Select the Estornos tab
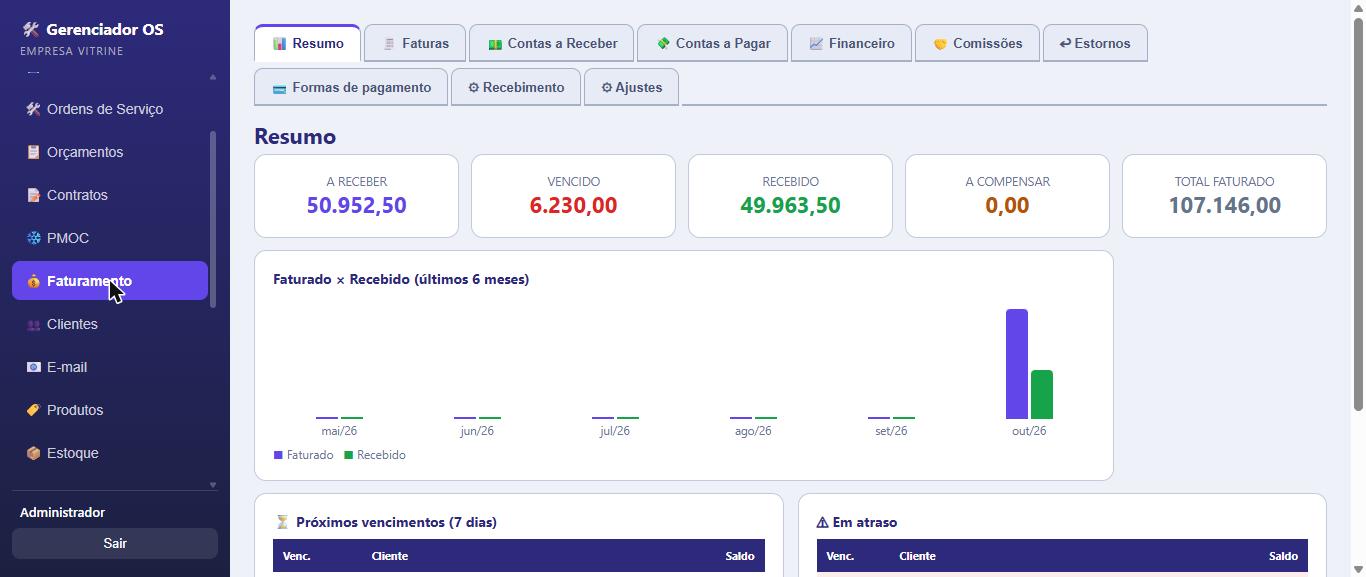1366x577 pixels. point(1095,44)
